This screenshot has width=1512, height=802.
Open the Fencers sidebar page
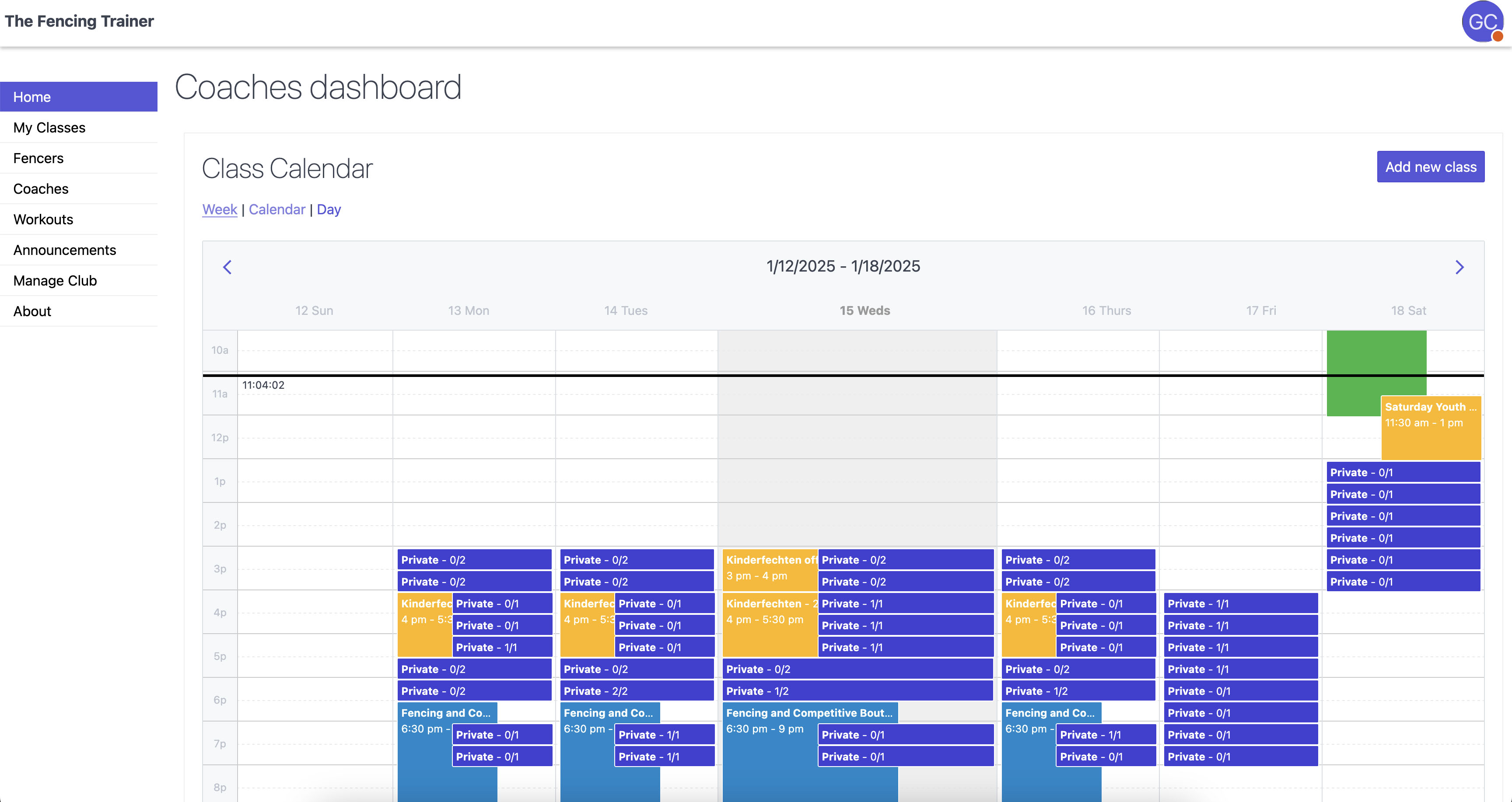pos(38,158)
